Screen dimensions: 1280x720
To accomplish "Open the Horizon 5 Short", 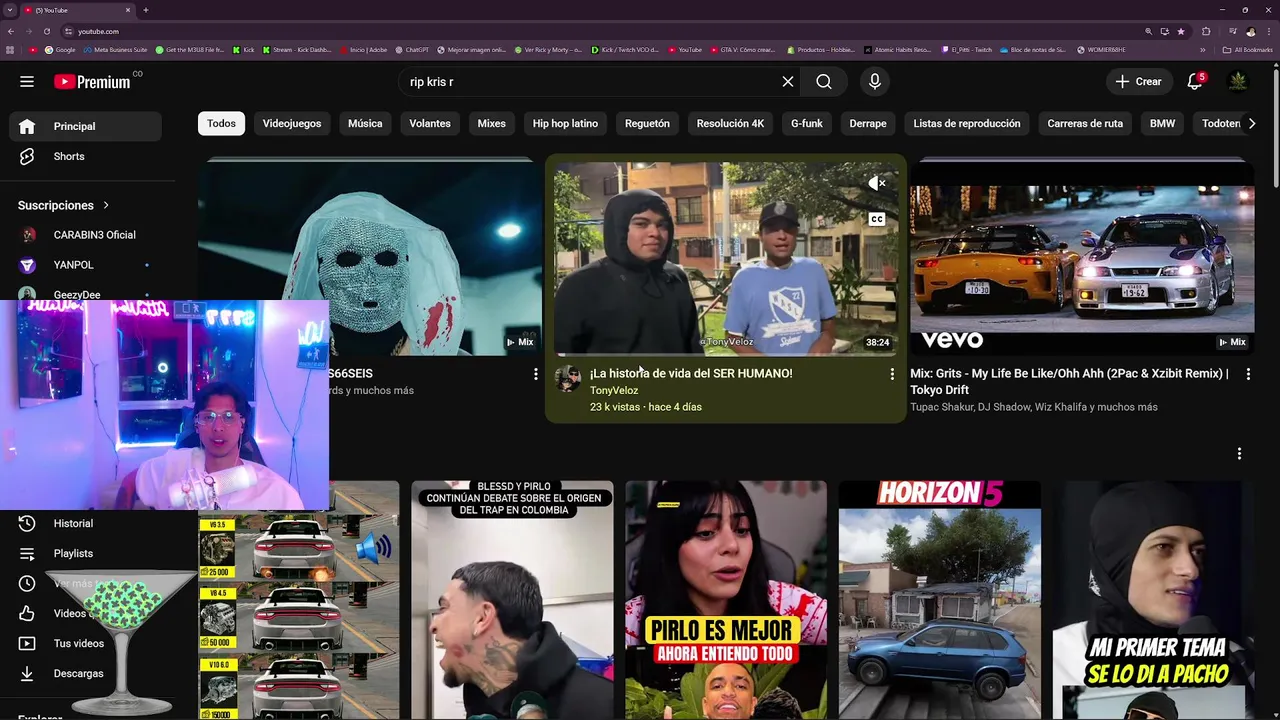I will (940, 600).
